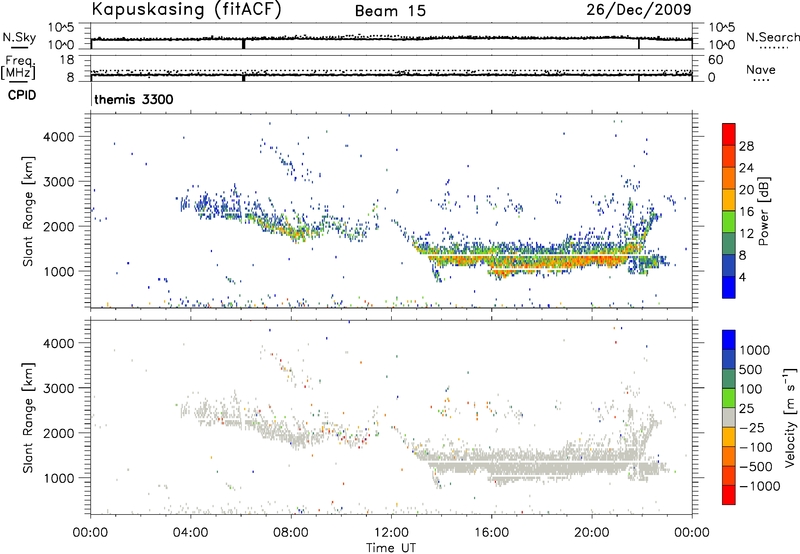
Task: Click the '16:00' time axis tick label
Action: [x=491, y=533]
